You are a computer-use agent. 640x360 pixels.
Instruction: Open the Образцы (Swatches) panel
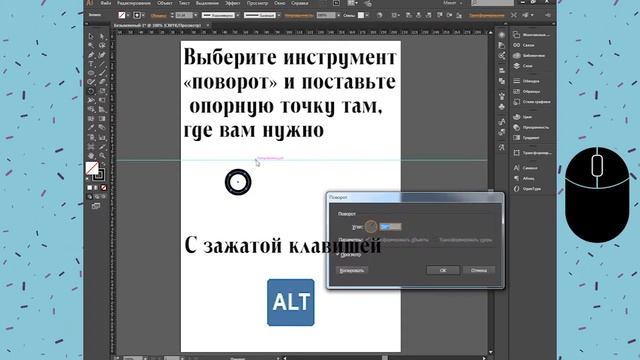[527, 91]
